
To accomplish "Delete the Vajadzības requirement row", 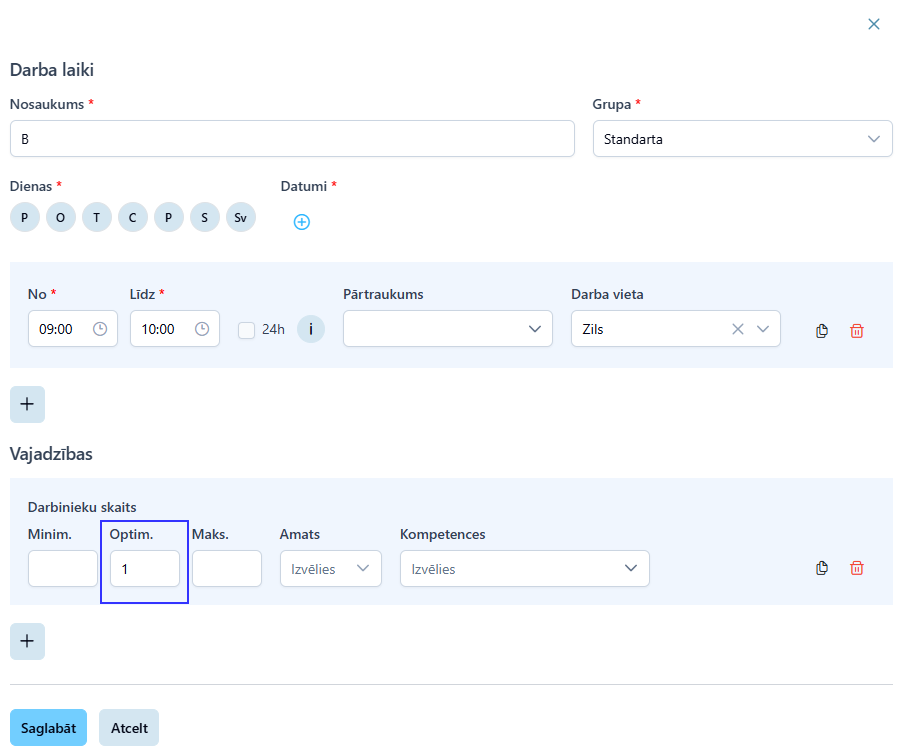I will (x=857, y=568).
